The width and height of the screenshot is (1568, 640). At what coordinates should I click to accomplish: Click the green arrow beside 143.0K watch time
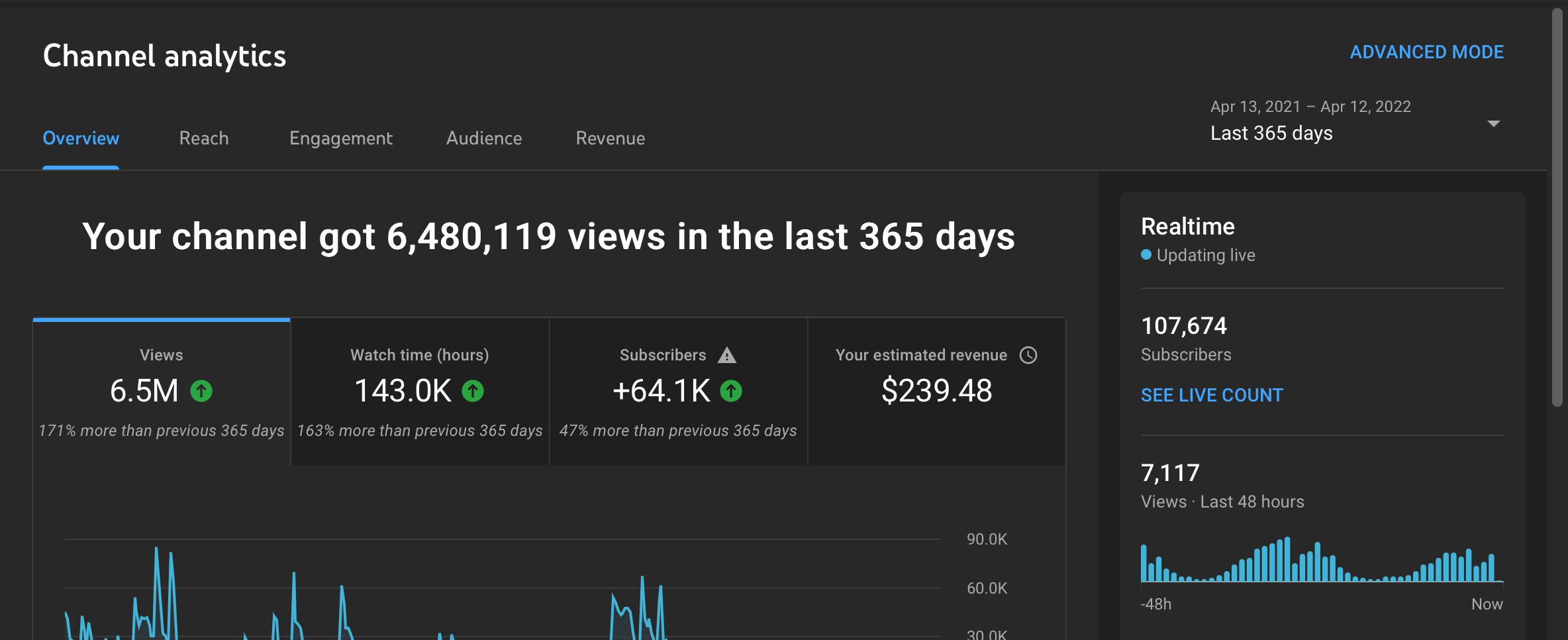coord(472,392)
